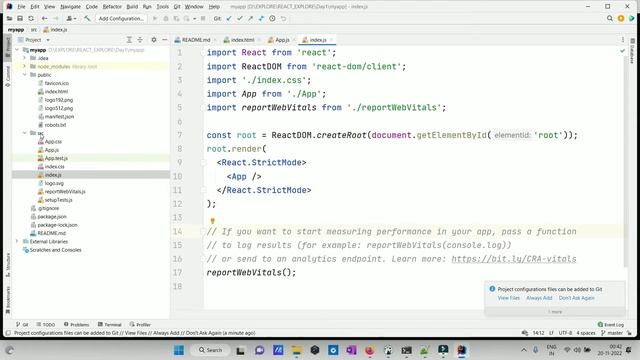Viewport: 640px width, 360px height.
Task: Click the master git branch widget
Action: tap(612, 333)
